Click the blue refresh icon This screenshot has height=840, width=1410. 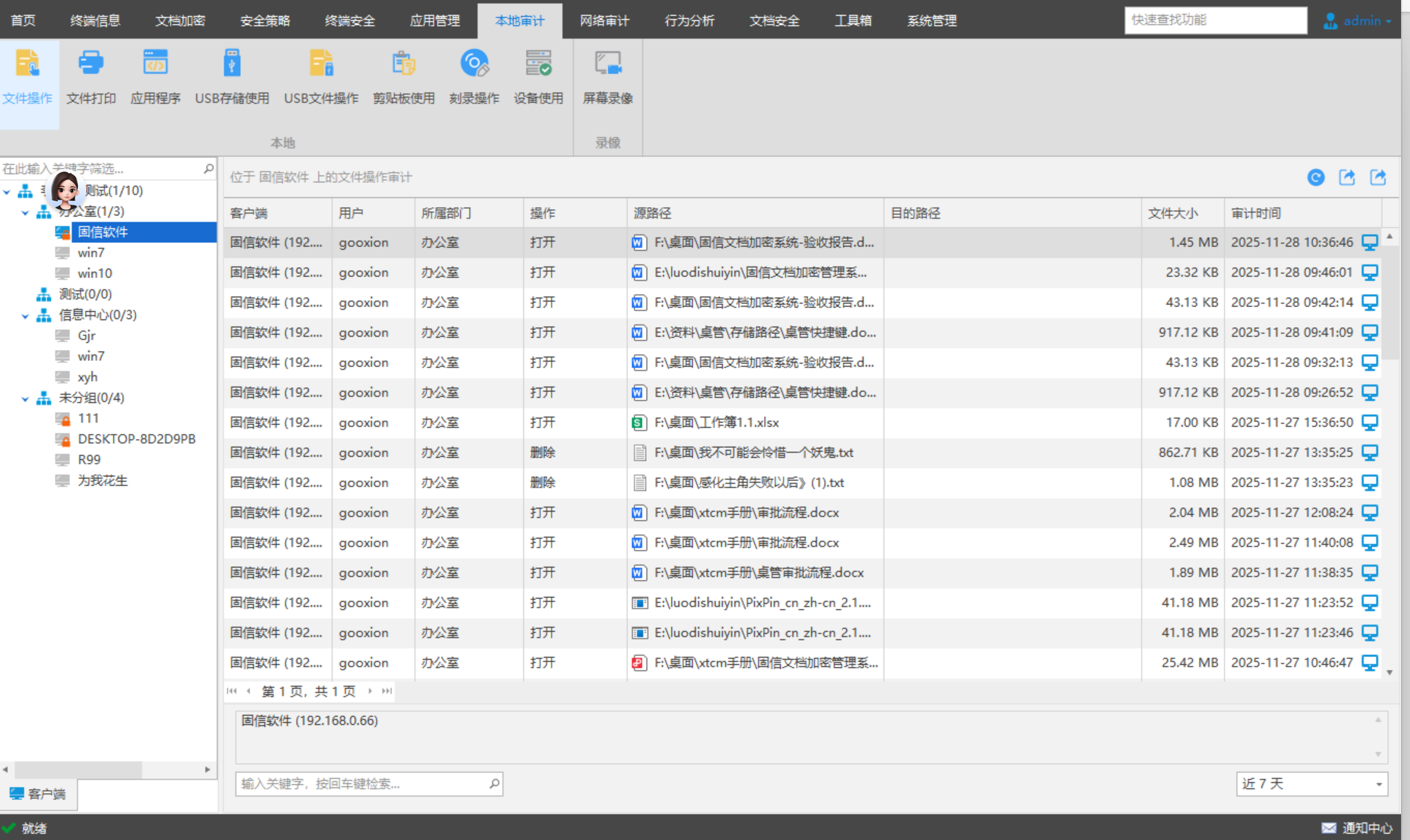click(x=1315, y=178)
